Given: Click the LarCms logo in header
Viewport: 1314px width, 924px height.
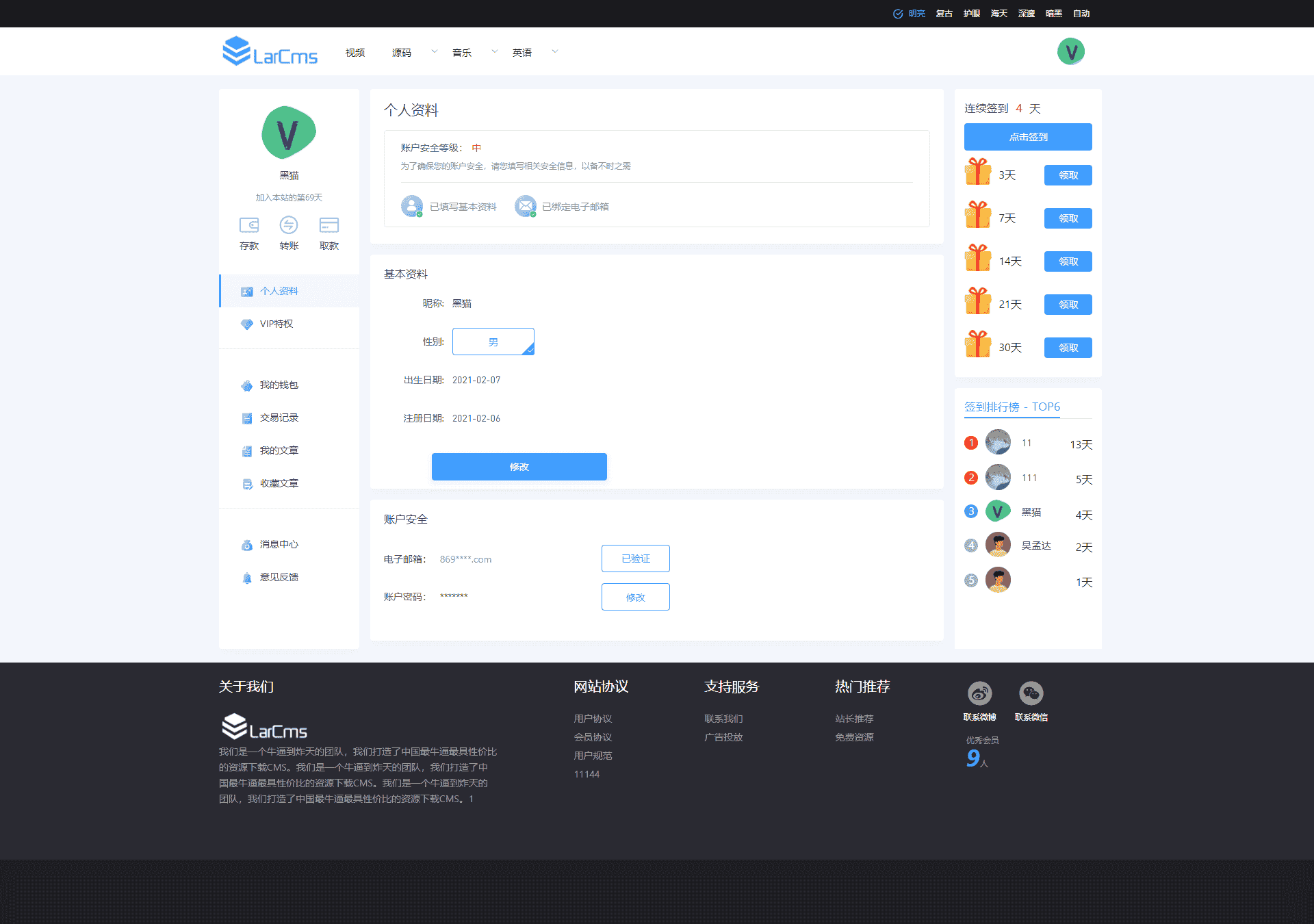Looking at the screenshot, I should point(270,52).
